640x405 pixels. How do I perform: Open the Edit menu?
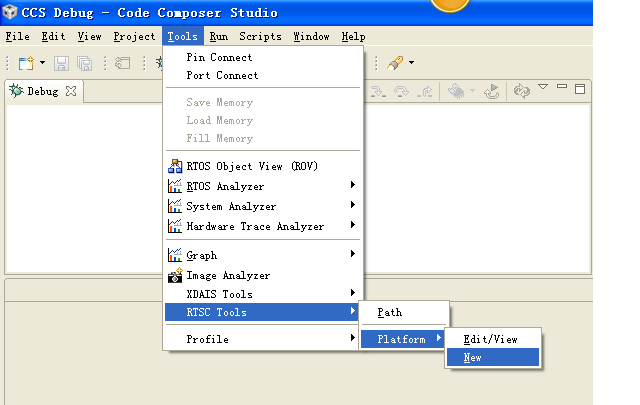(x=53, y=36)
